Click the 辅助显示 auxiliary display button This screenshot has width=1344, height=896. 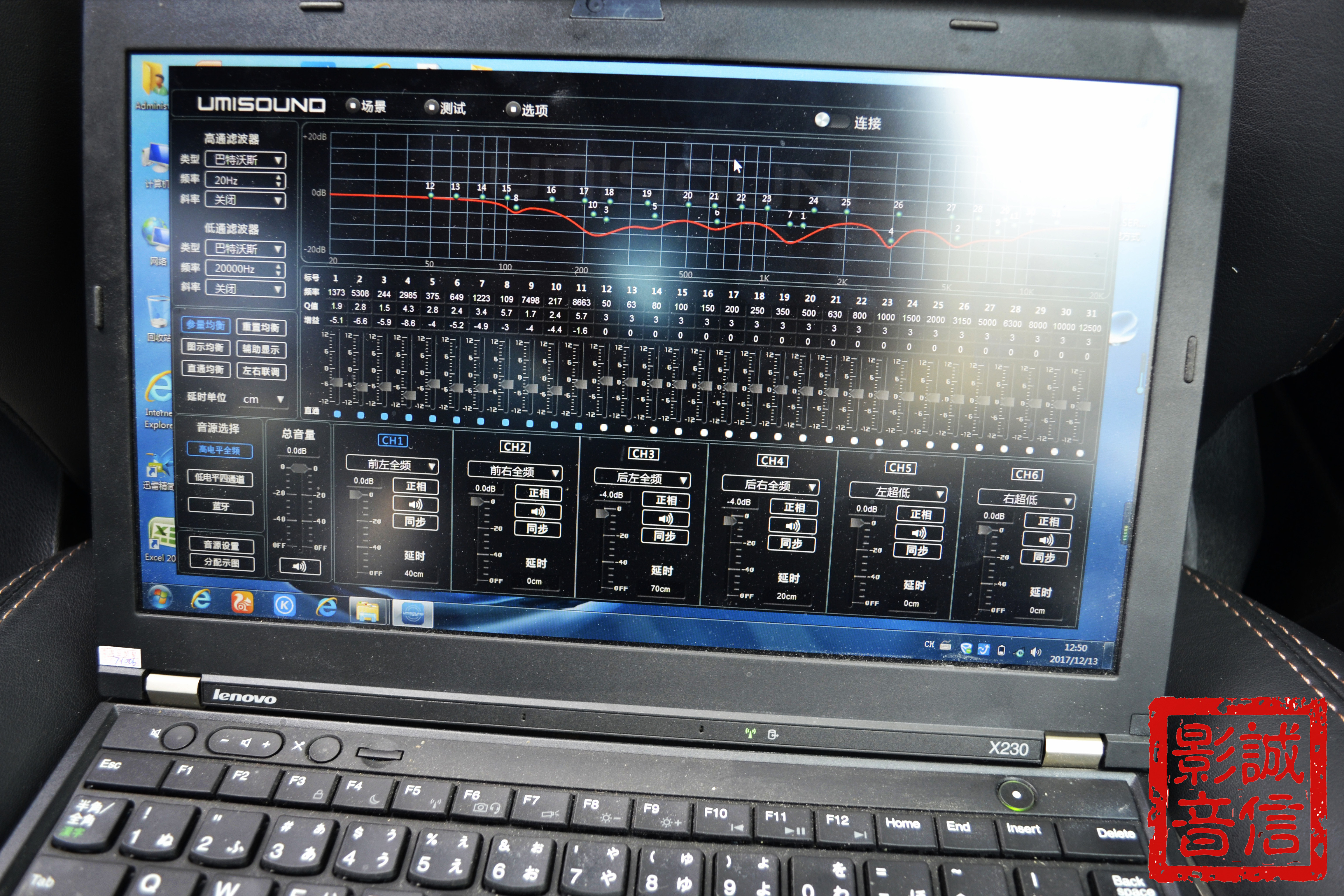(x=260, y=349)
